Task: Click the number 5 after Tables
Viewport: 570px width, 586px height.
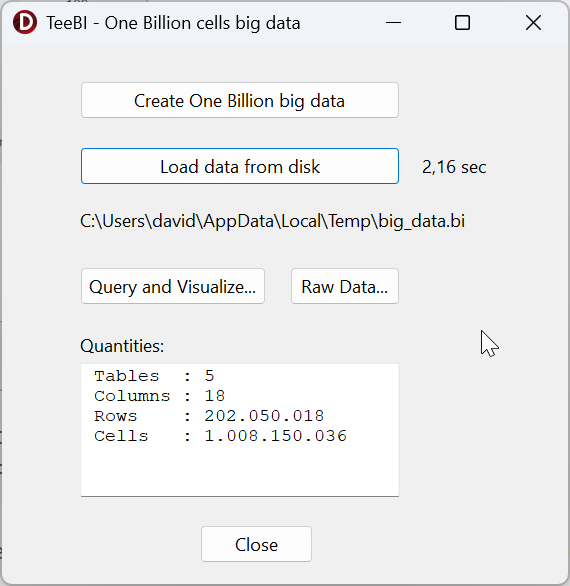Action: [x=209, y=376]
